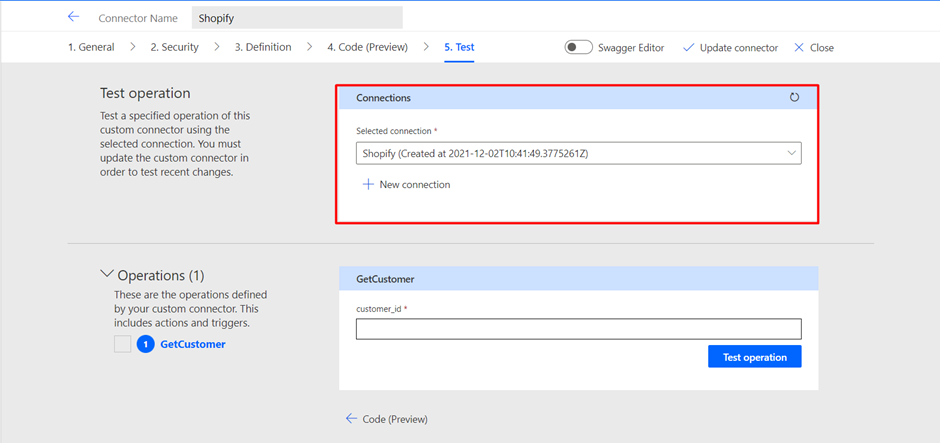The height and width of the screenshot is (443, 940).
Task: Click the Close label in the toolbar
Action: 821,47
